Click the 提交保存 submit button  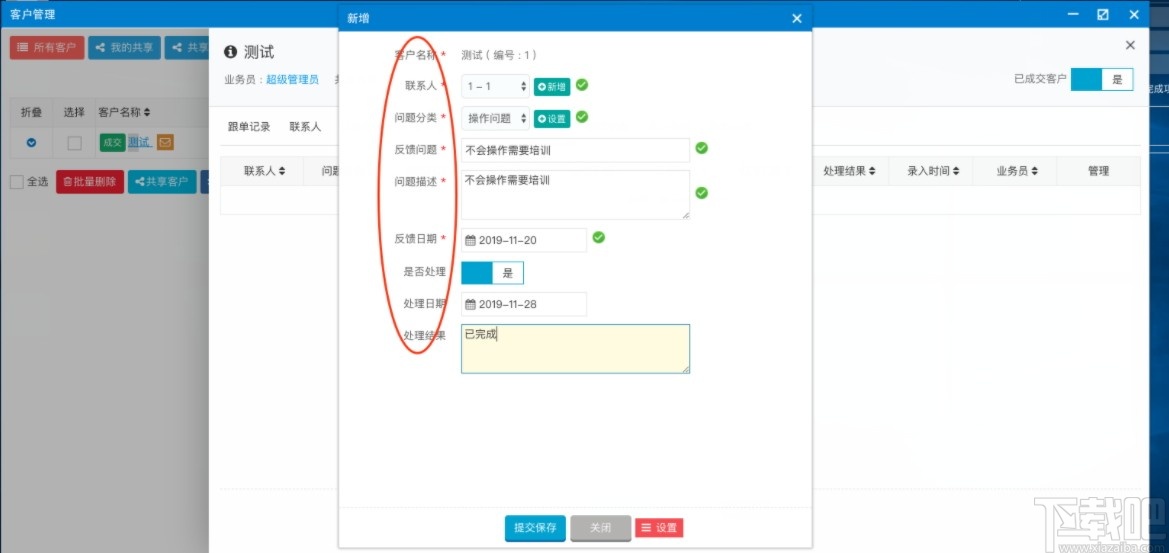coord(535,528)
